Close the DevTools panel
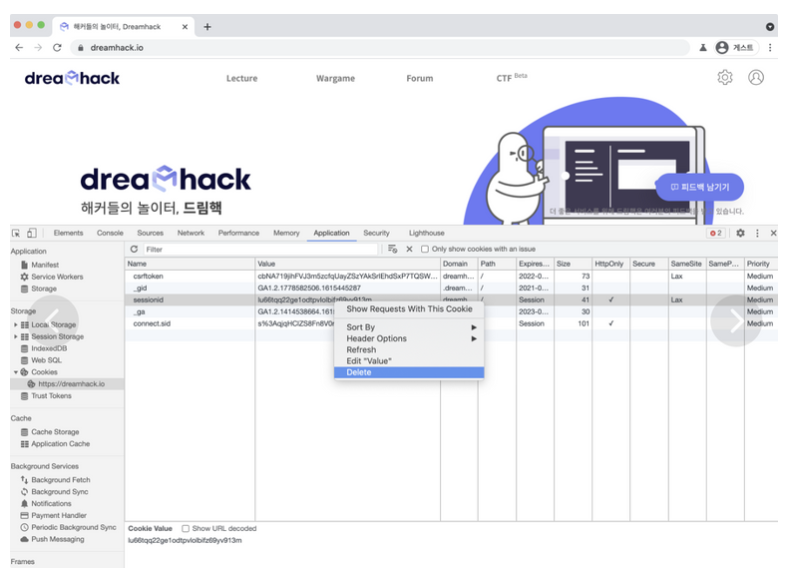800x586 pixels. pos(773,233)
